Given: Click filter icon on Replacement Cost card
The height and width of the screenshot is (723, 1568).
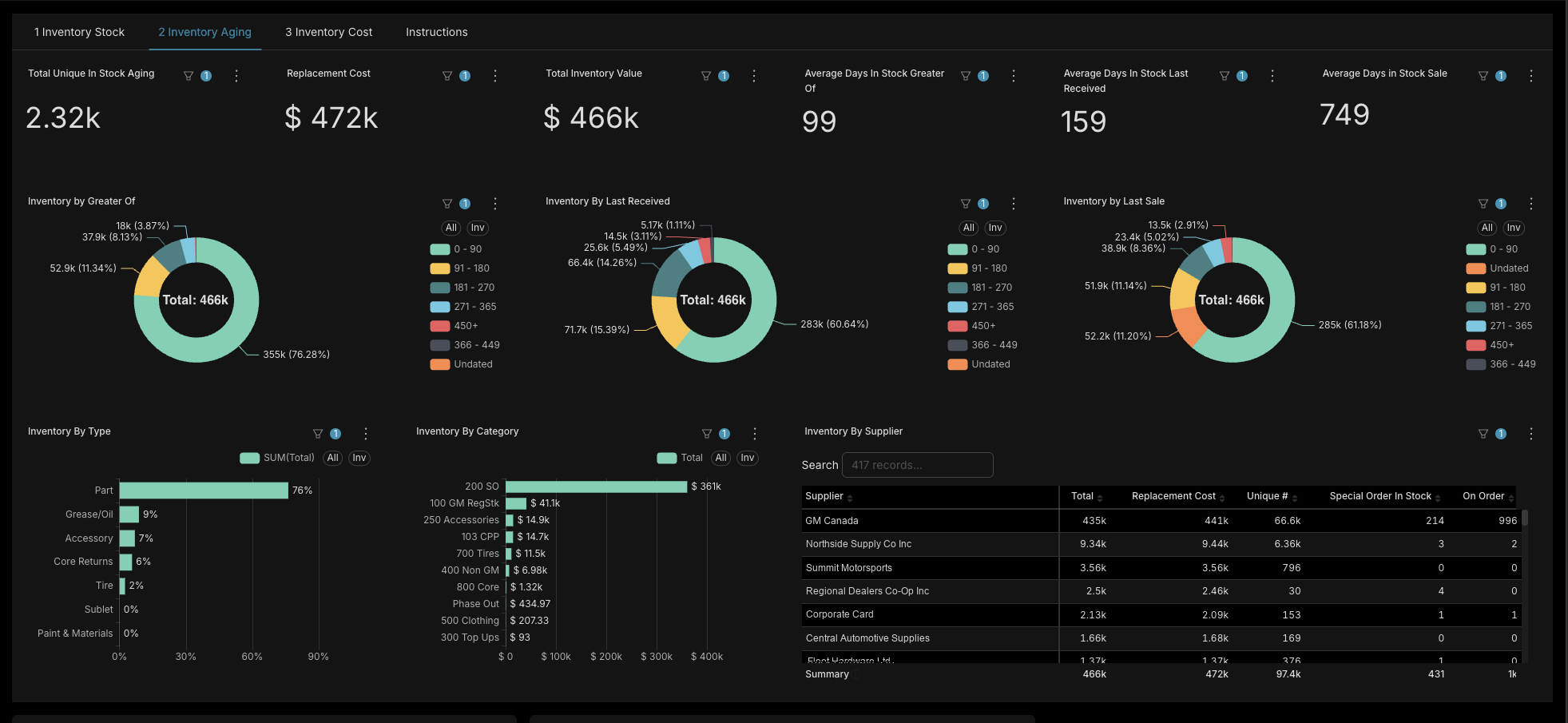Looking at the screenshot, I should [447, 76].
